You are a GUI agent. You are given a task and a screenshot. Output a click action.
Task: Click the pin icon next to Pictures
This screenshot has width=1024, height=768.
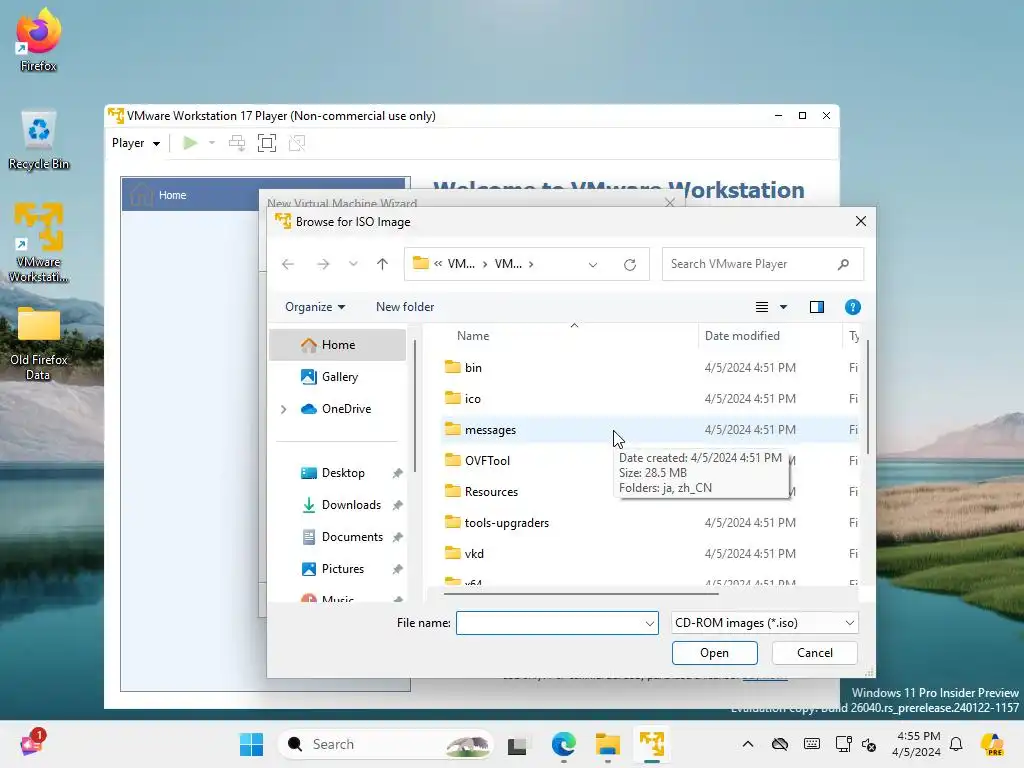(397, 569)
